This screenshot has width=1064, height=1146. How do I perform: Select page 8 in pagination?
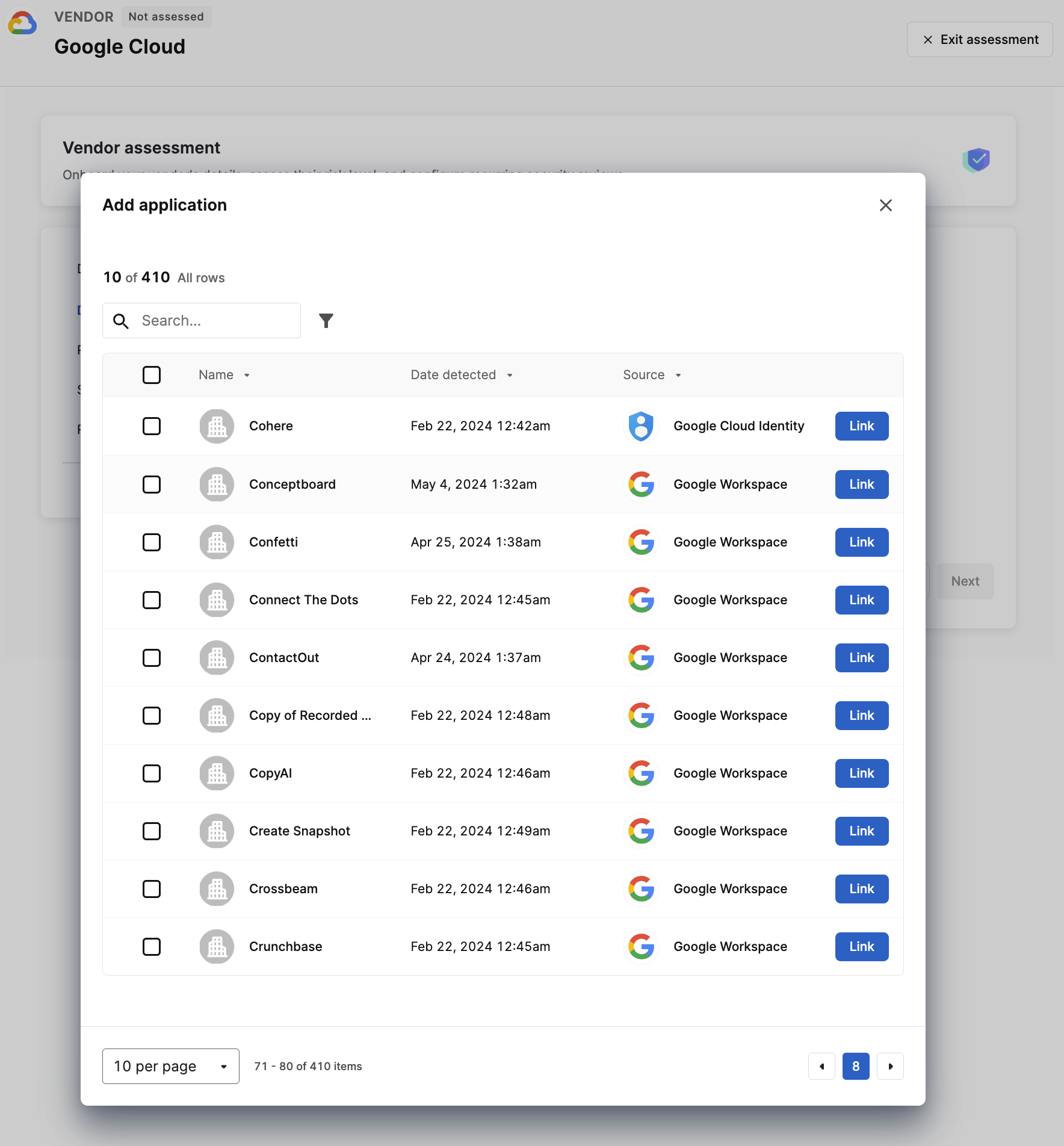(x=856, y=1067)
